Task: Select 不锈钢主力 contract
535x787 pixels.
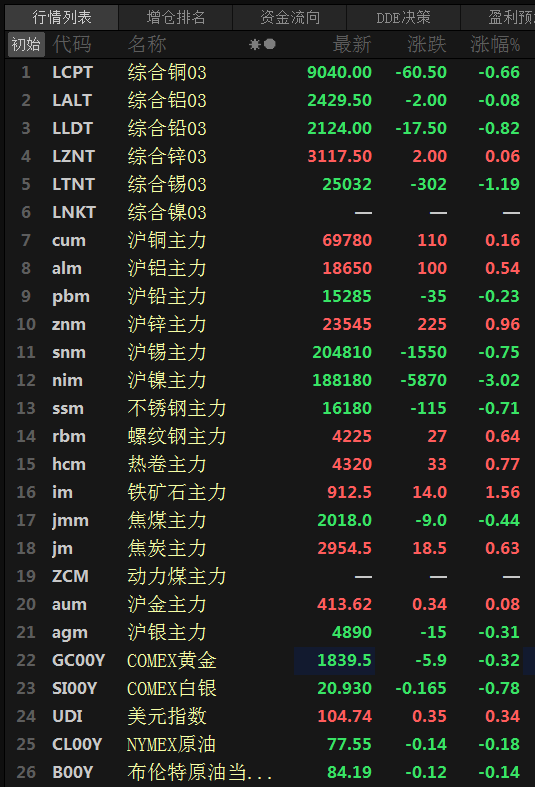Action: (177, 409)
